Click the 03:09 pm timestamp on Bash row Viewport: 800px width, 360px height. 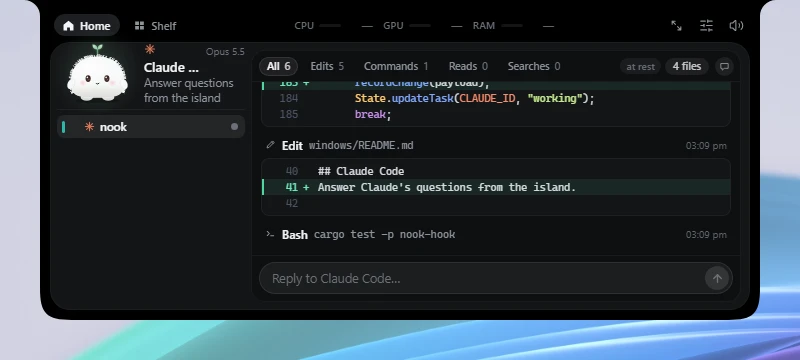pos(706,235)
